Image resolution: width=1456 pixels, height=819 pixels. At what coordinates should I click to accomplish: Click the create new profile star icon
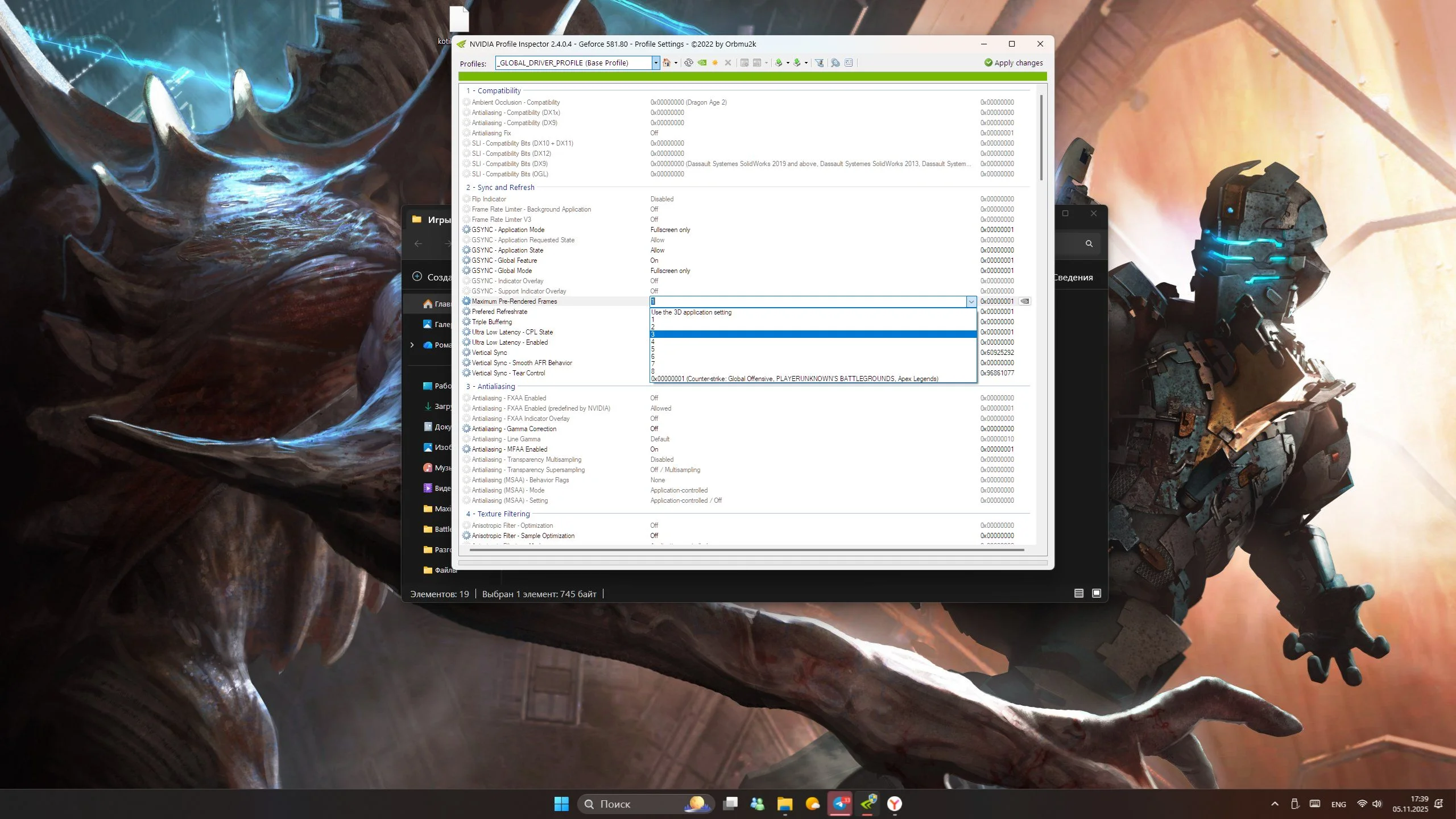pyautogui.click(x=715, y=63)
